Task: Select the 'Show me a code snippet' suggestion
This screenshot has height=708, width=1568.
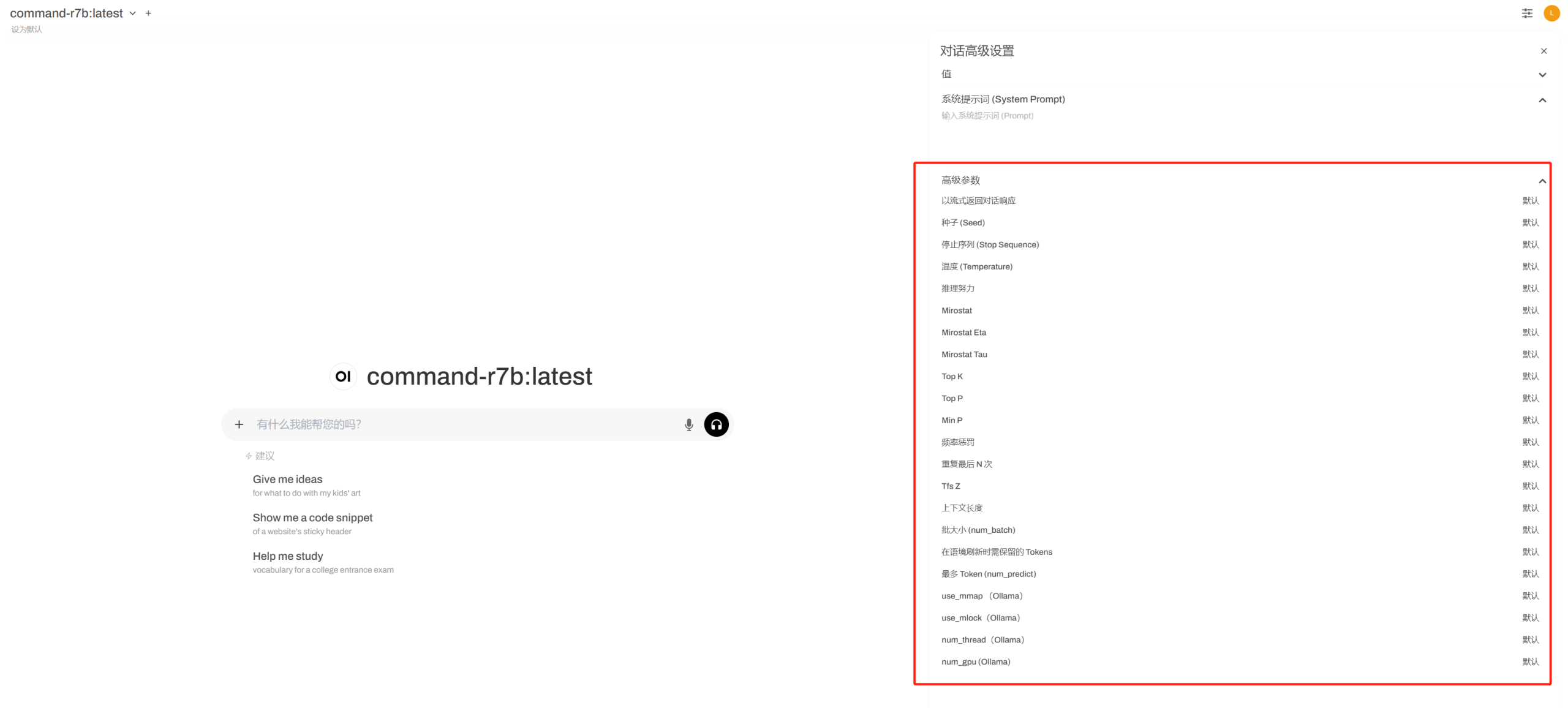Action: pos(312,518)
